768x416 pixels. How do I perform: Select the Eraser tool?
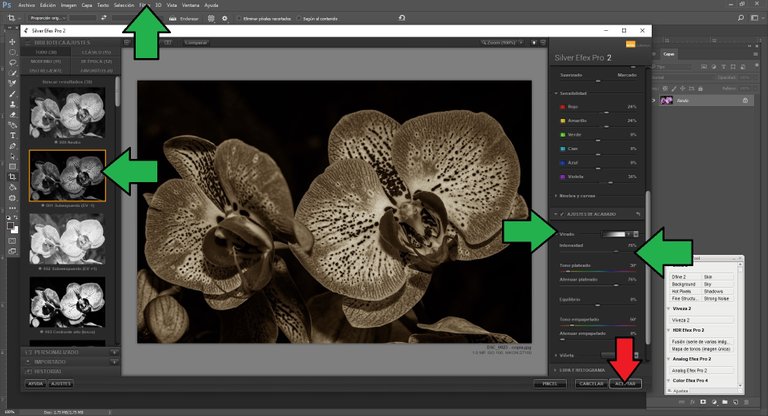pyautogui.click(x=12, y=115)
